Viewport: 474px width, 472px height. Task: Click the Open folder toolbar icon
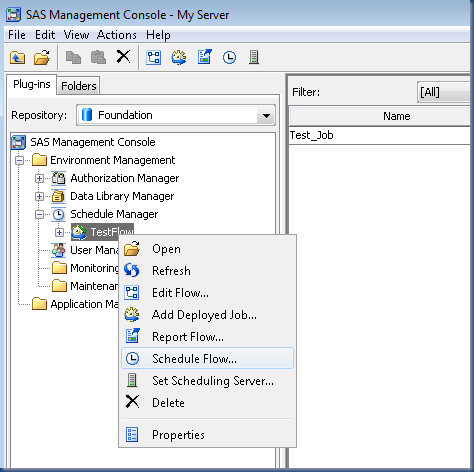[42, 57]
